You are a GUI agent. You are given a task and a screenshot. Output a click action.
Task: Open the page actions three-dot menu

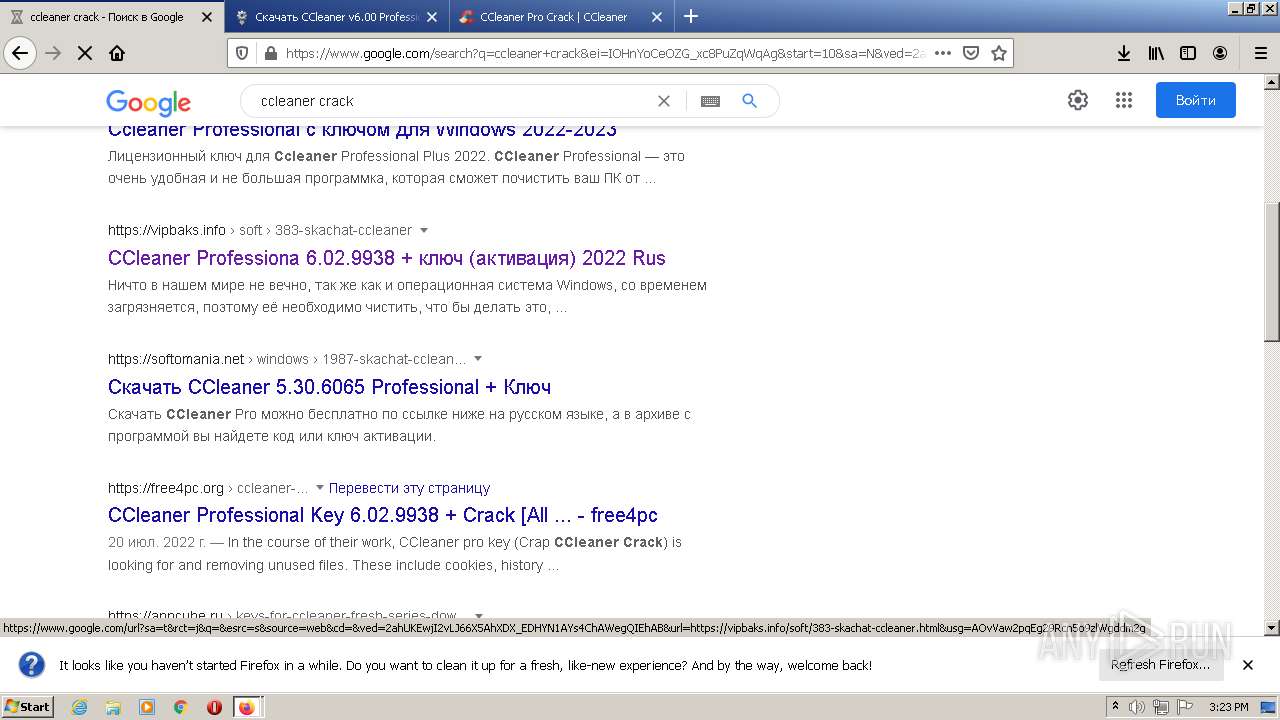click(942, 53)
